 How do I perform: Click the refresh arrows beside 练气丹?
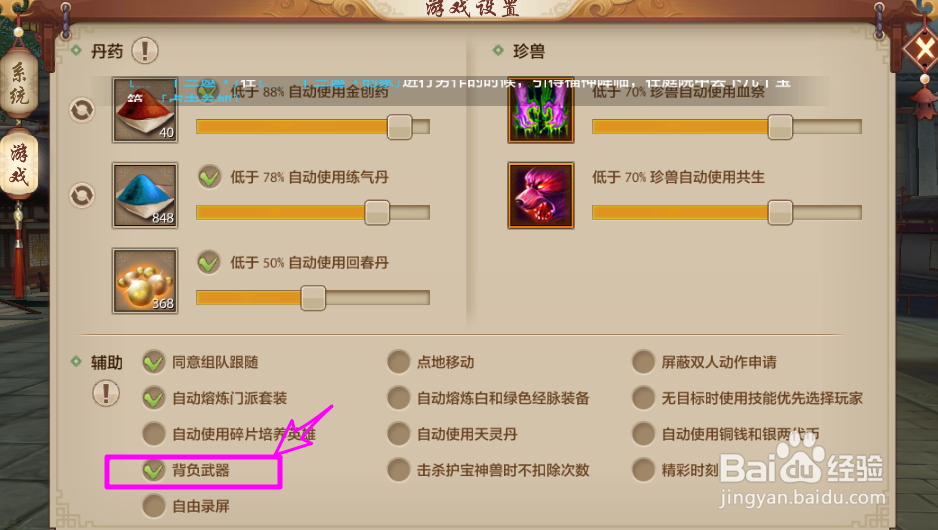tap(82, 196)
